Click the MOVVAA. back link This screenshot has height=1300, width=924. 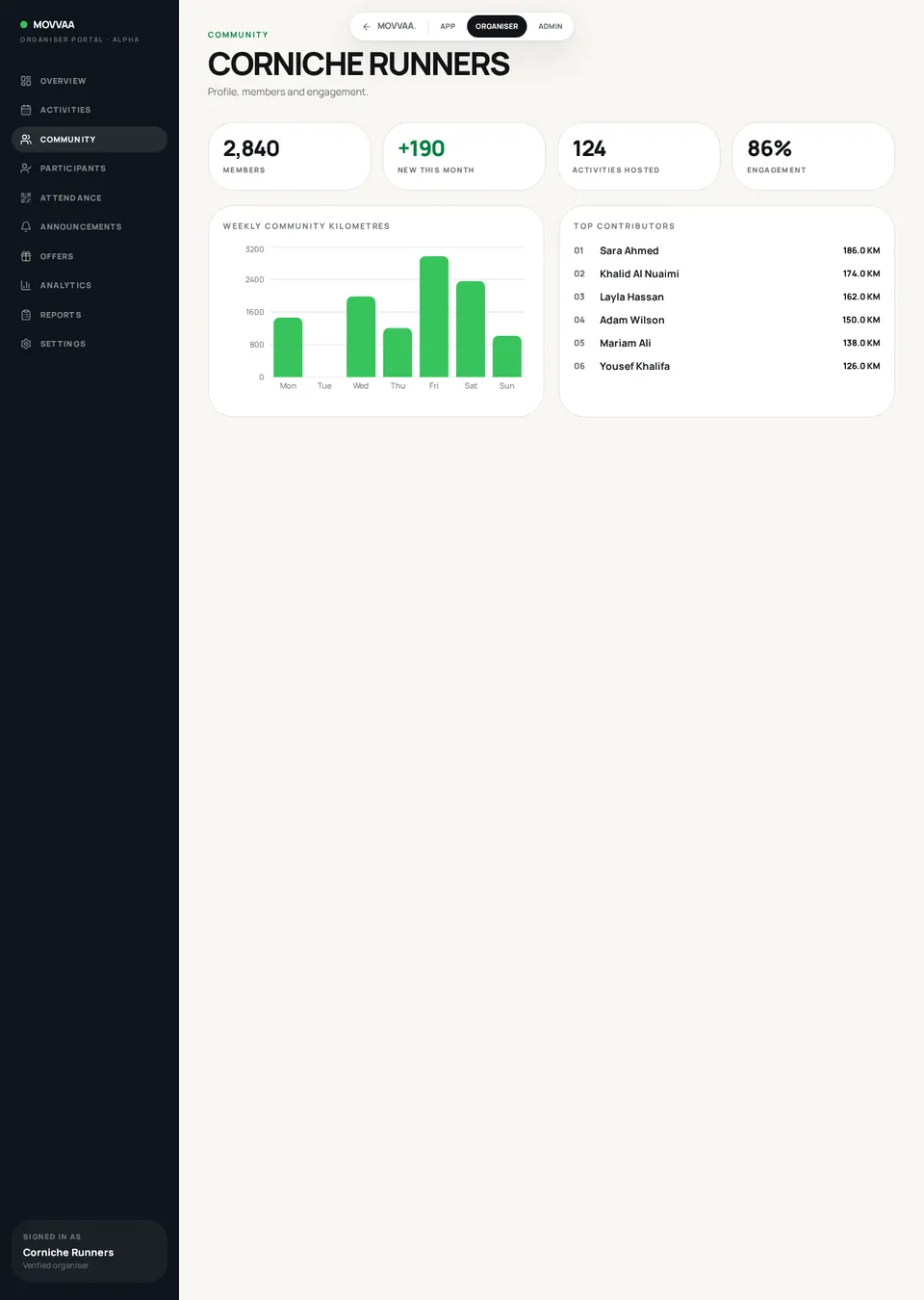(389, 26)
